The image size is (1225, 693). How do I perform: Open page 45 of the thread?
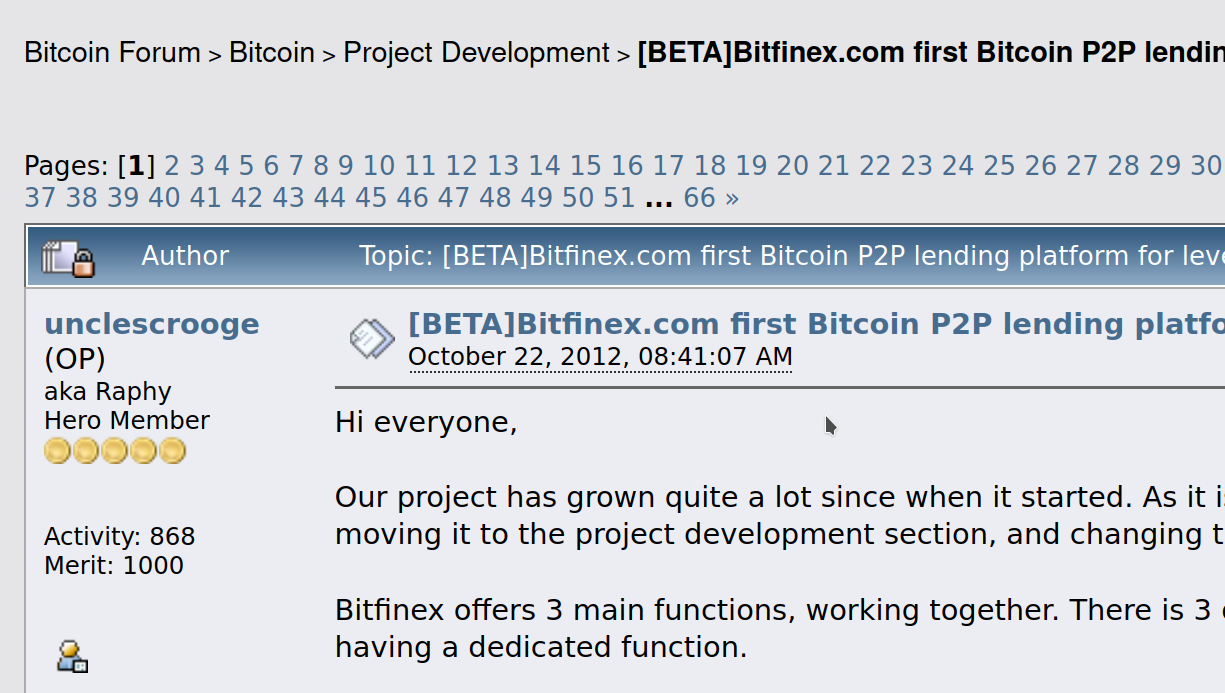tap(371, 198)
